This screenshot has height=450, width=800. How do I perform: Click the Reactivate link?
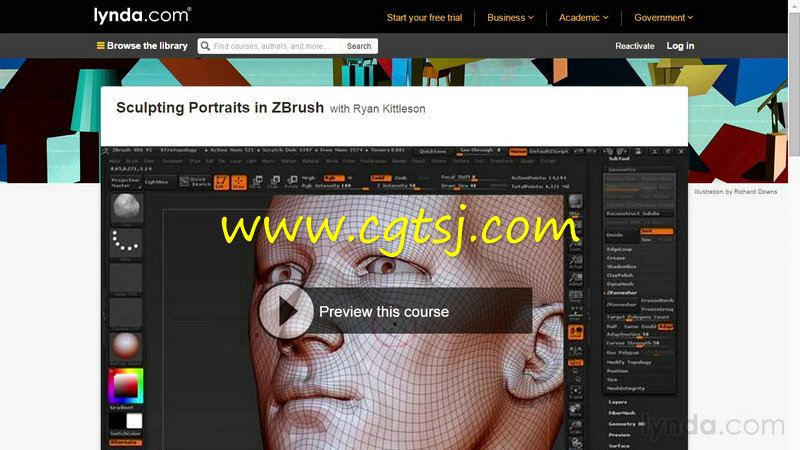(635, 46)
